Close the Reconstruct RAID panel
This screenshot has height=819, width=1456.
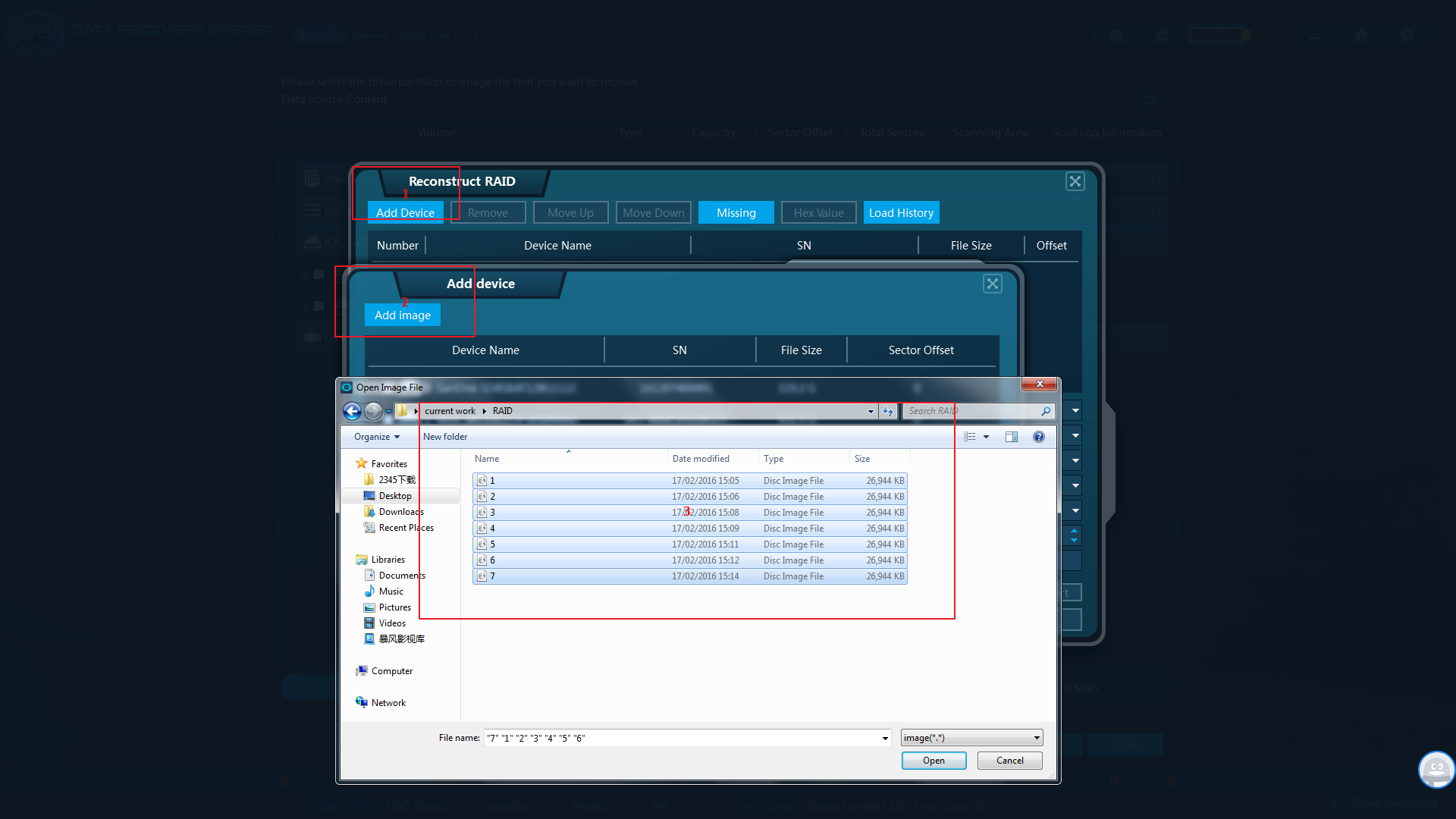(x=1075, y=181)
